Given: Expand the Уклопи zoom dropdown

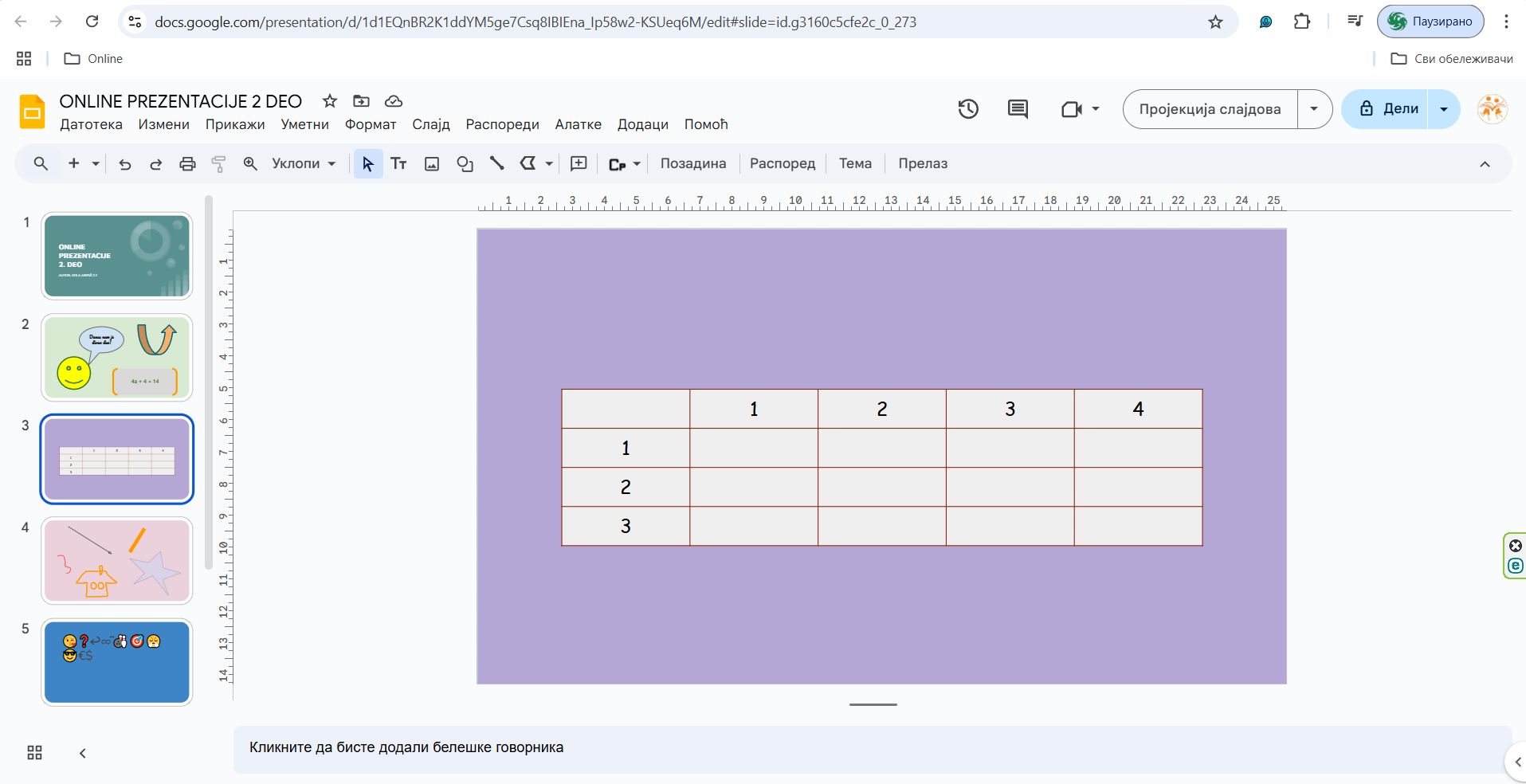Looking at the screenshot, I should (304, 164).
